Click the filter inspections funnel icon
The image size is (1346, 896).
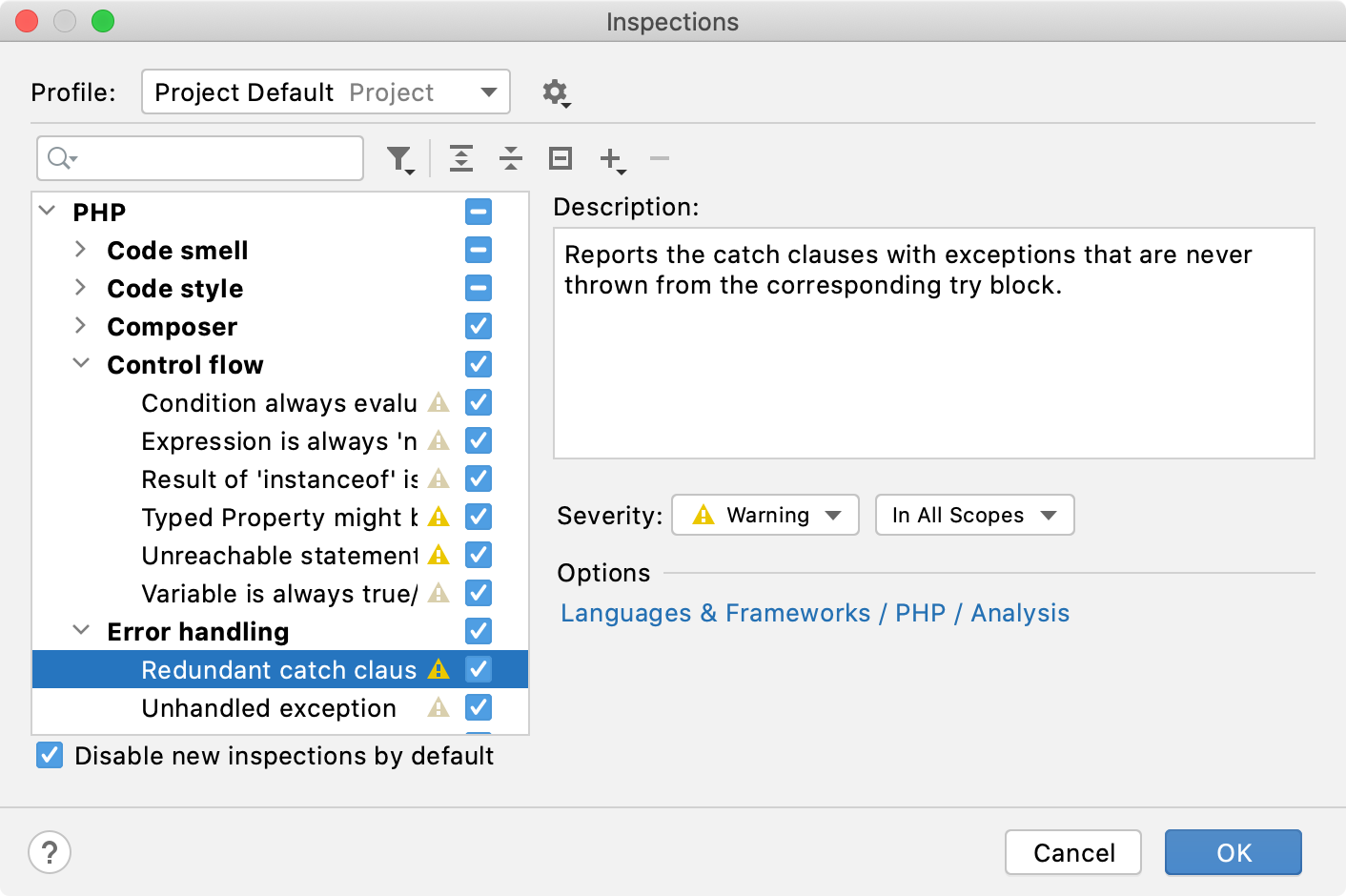tap(400, 159)
